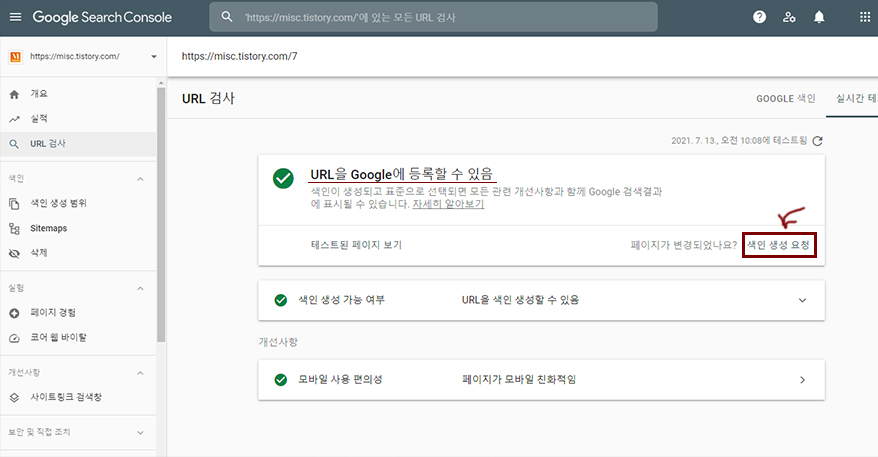This screenshot has width=878, height=457.
Task: Click the URL을 Google에 등록할 수 있음 heading
Action: (401, 174)
